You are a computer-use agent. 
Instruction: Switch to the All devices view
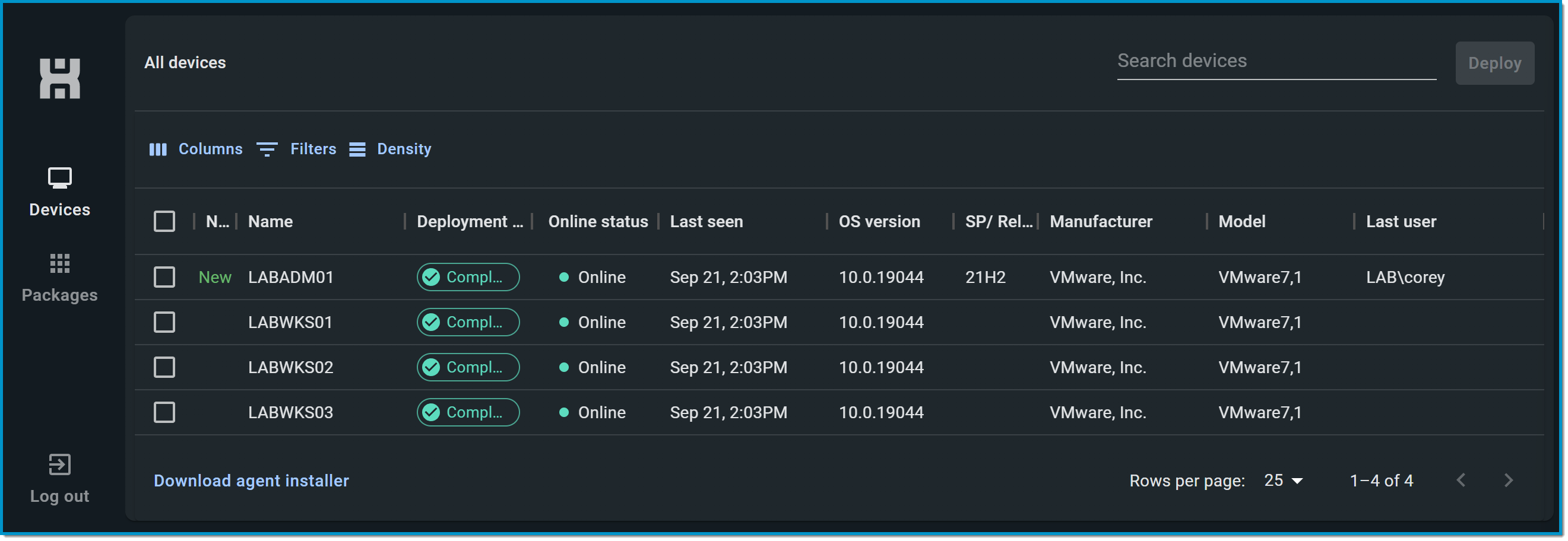coord(185,62)
